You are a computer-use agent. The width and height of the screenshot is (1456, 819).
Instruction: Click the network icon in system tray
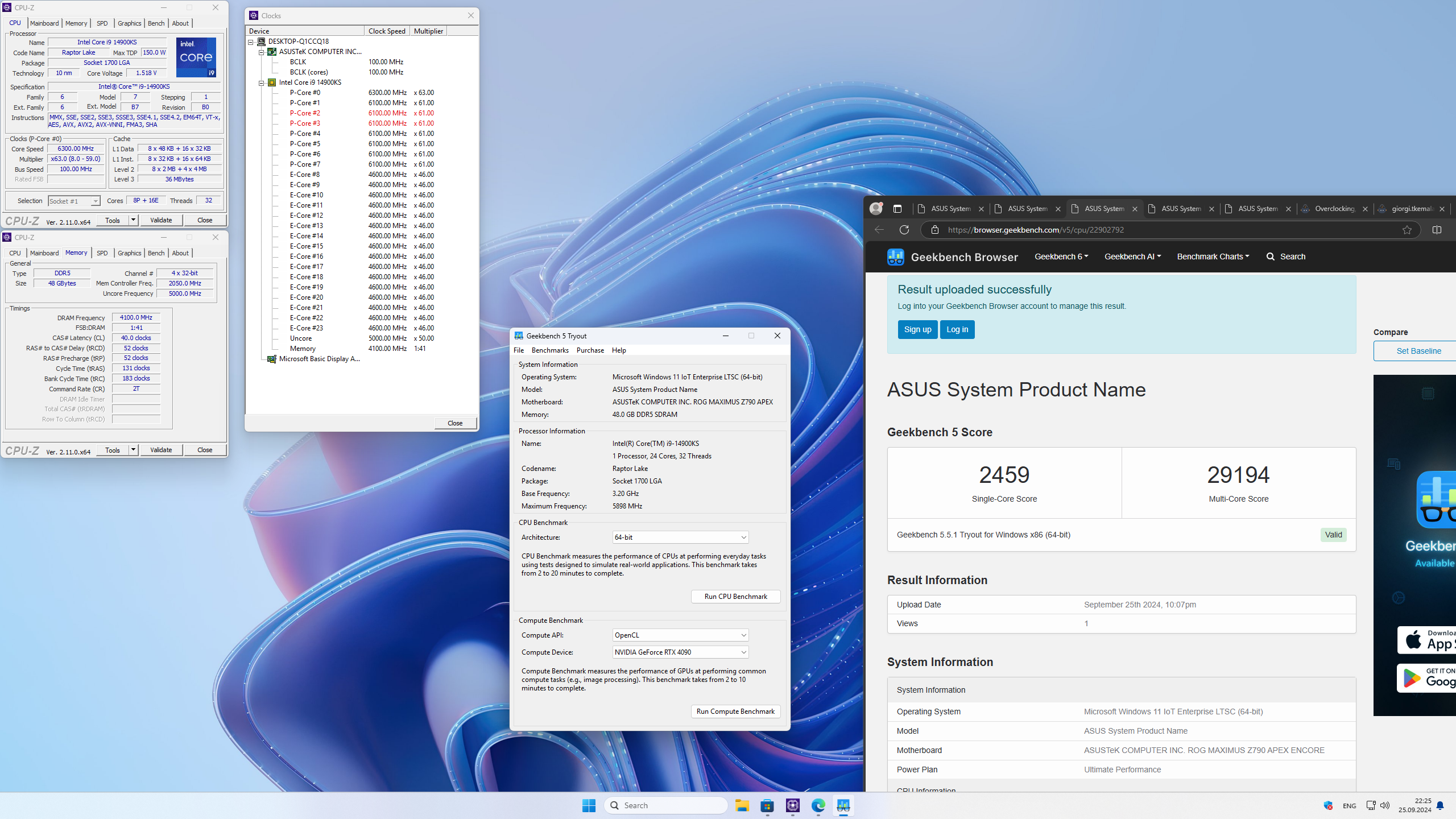click(x=1371, y=805)
